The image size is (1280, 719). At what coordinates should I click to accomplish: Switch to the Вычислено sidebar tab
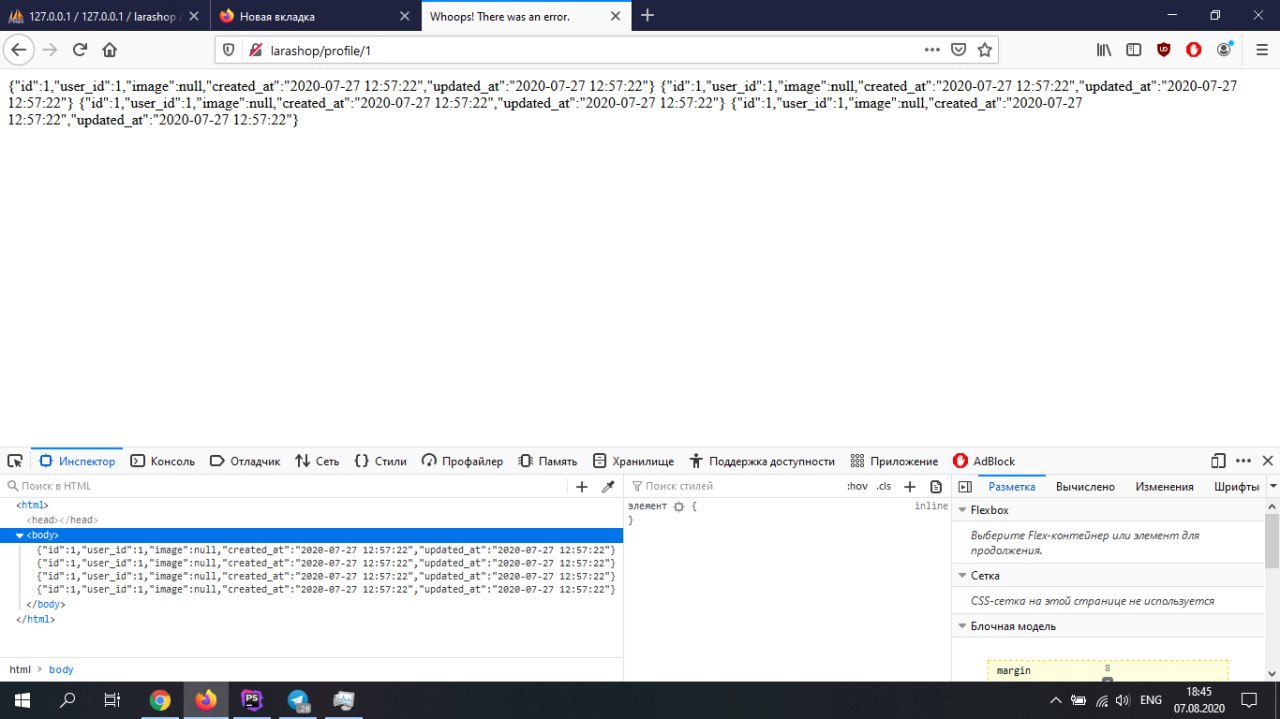(1085, 487)
